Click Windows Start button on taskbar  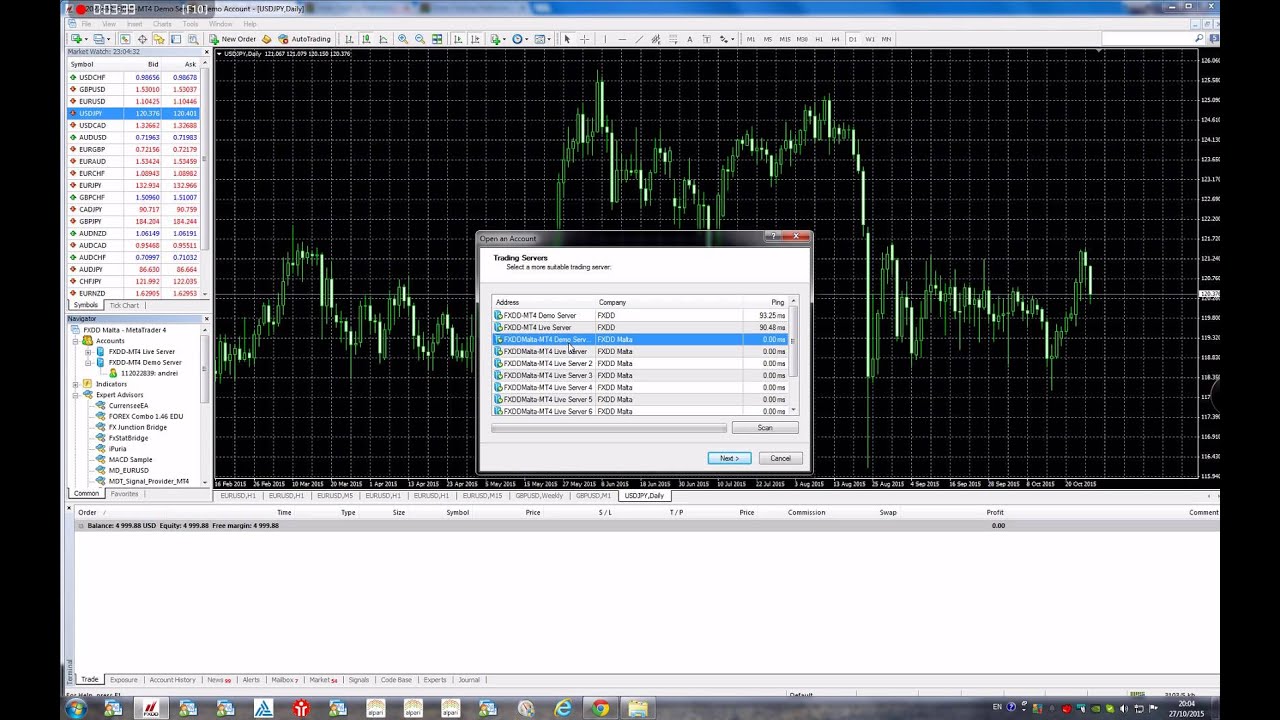tap(75, 709)
